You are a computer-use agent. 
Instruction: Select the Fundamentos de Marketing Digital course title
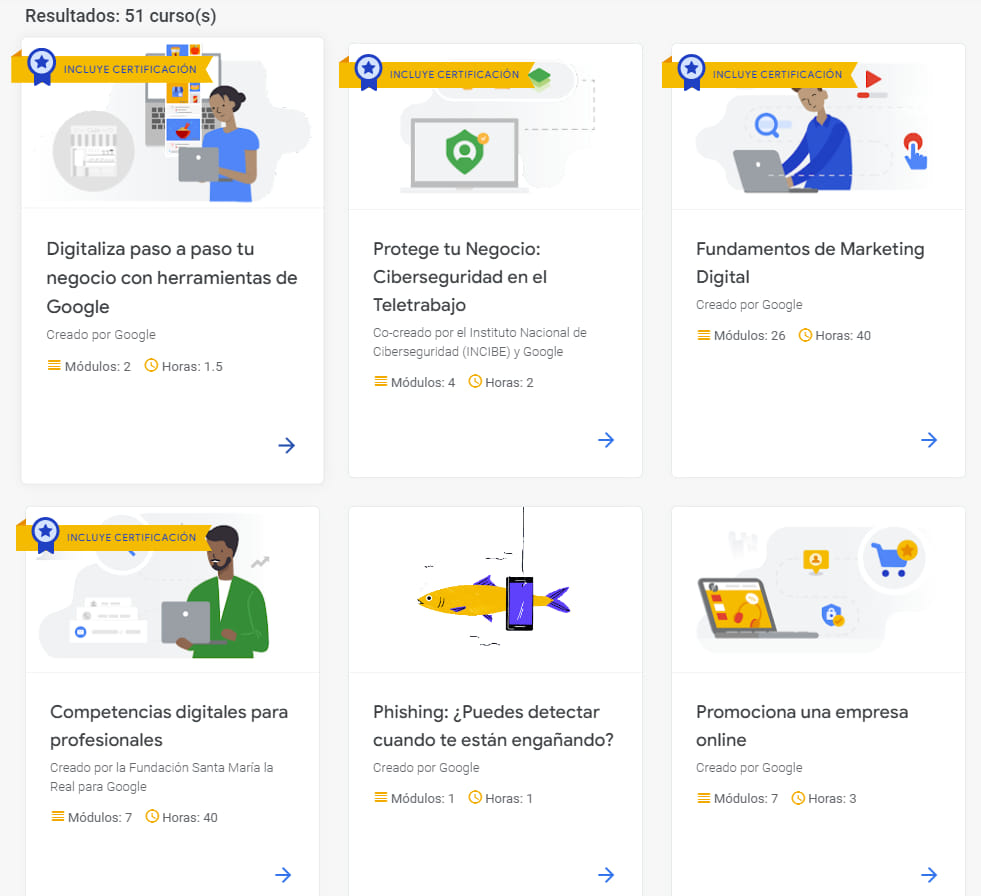811,263
